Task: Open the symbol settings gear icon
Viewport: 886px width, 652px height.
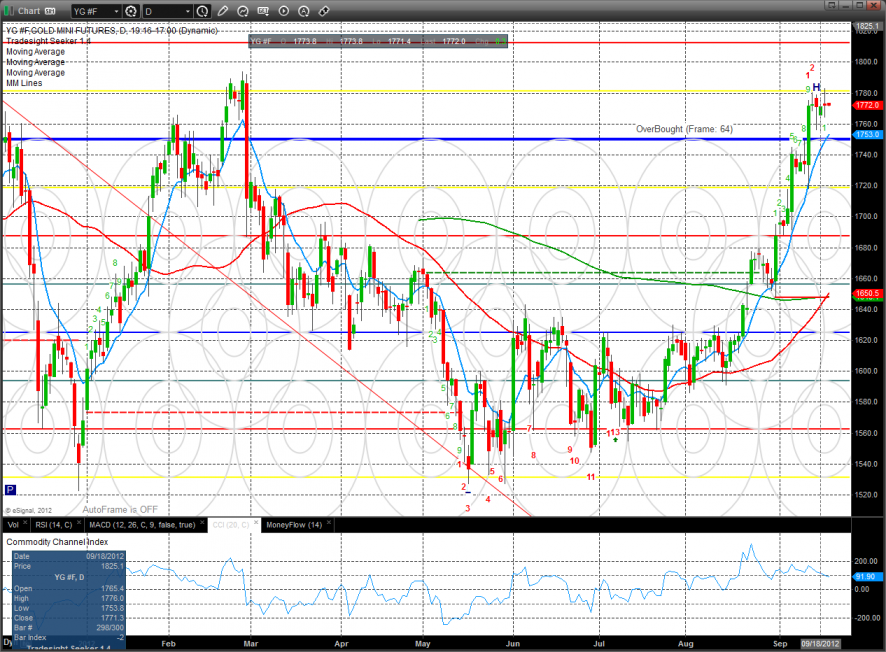Action: tap(131, 11)
